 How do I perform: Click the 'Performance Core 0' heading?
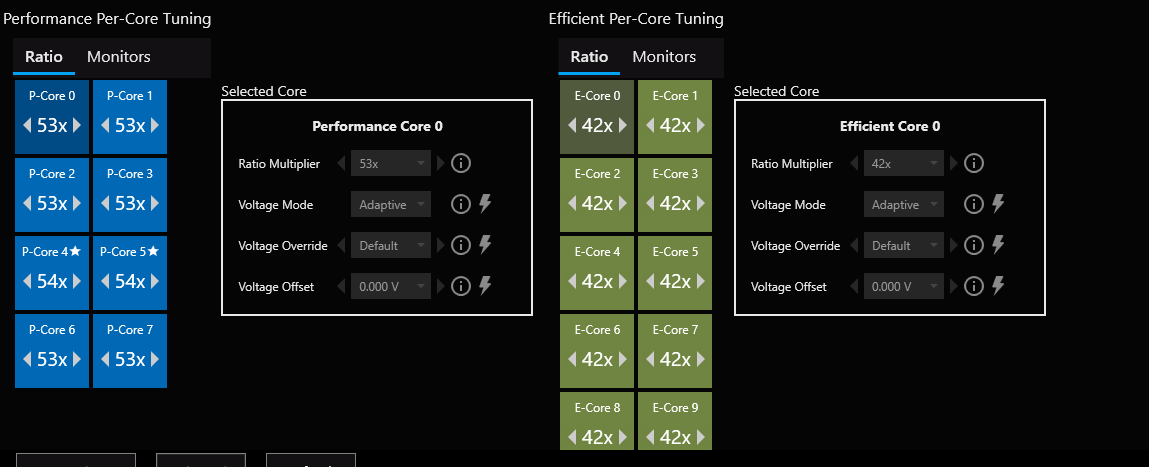tap(377, 126)
